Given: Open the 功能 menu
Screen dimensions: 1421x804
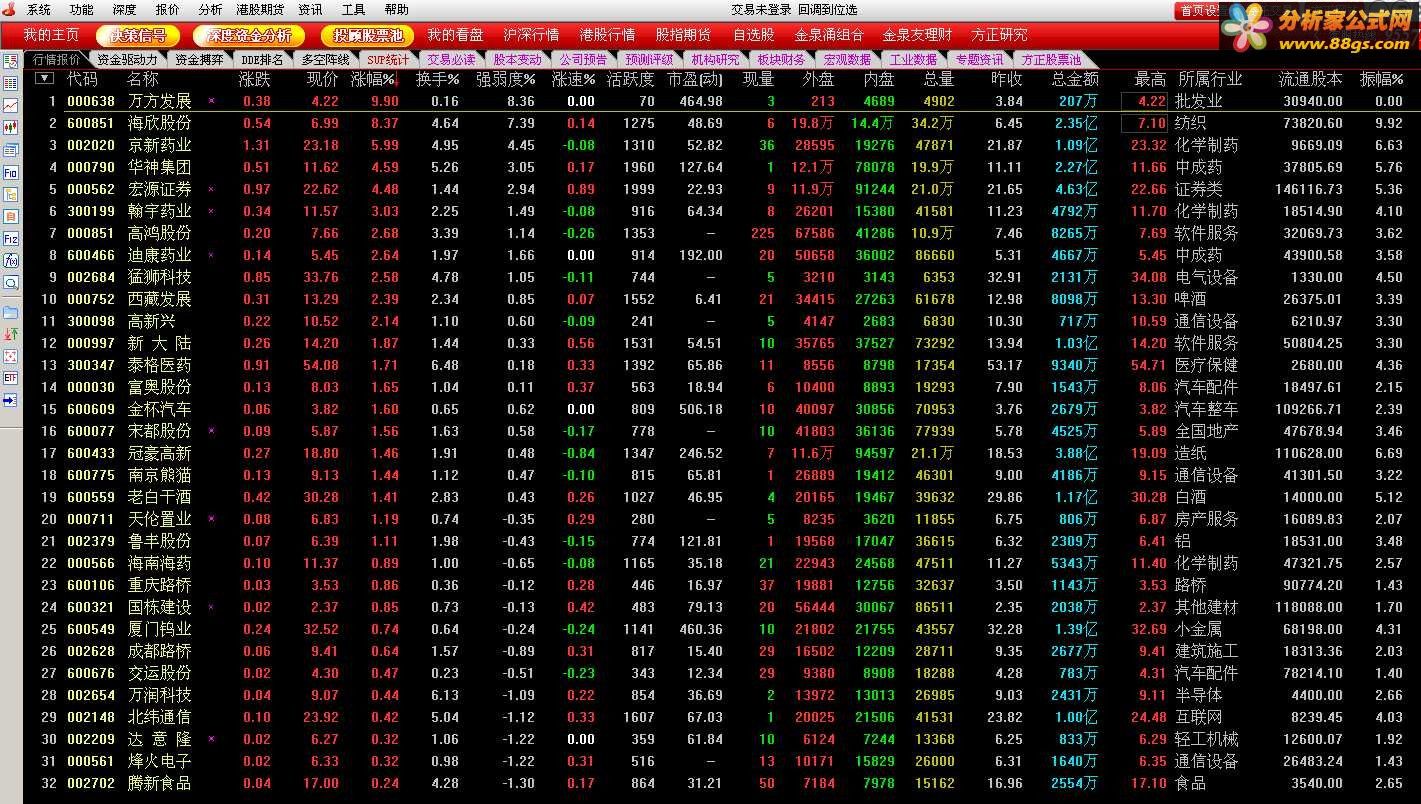Looking at the screenshot, I should point(81,10).
